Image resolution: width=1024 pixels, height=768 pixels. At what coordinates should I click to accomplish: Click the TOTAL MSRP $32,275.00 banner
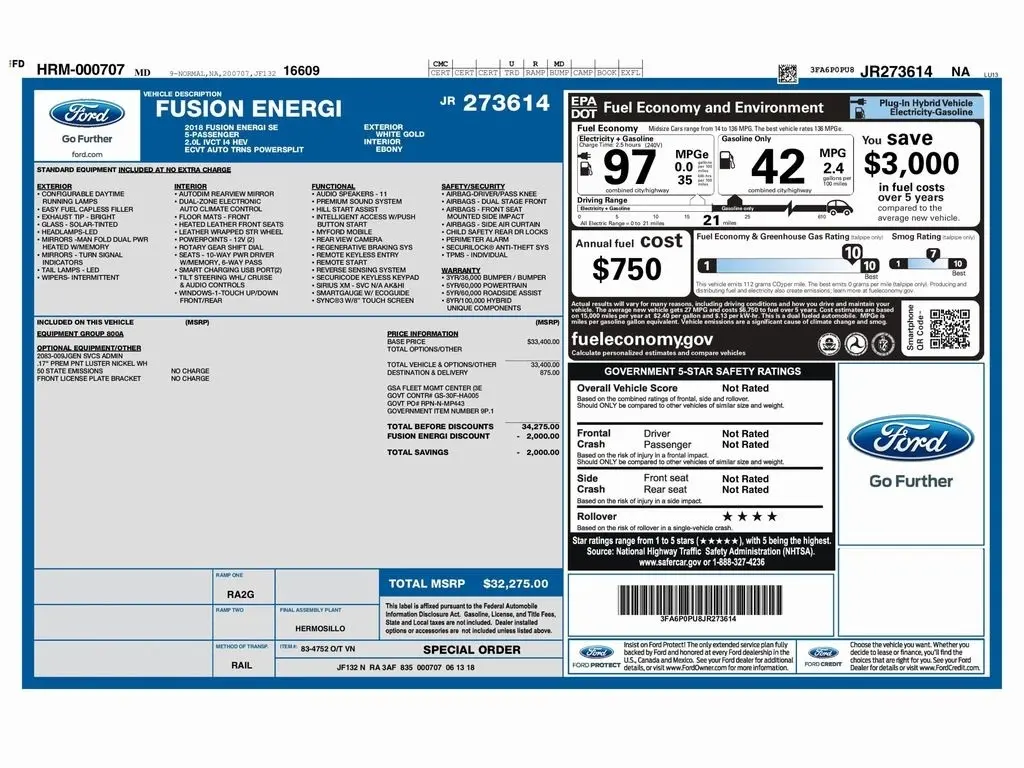click(x=470, y=584)
